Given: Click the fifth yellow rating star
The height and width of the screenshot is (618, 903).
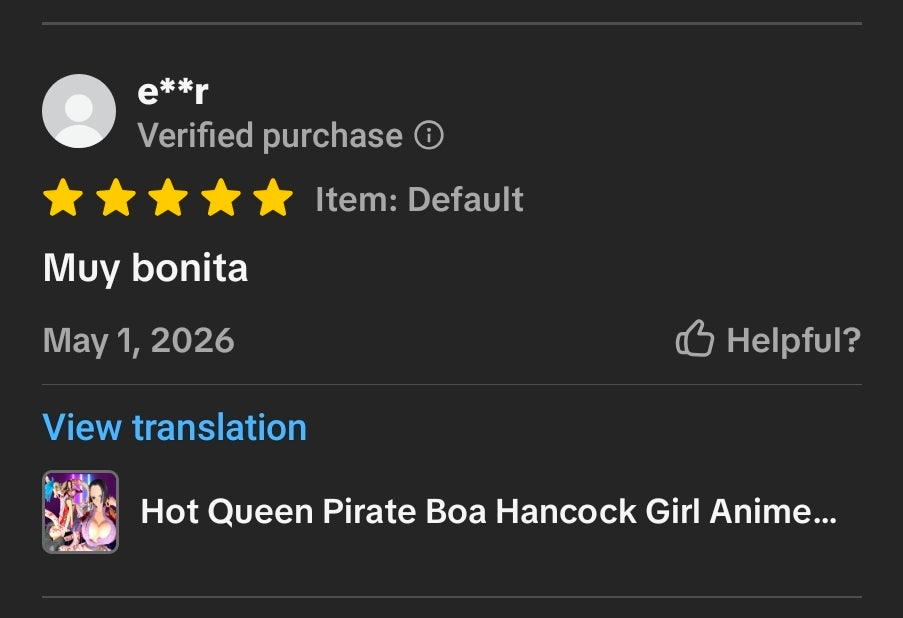Looking at the screenshot, I should click(273, 198).
